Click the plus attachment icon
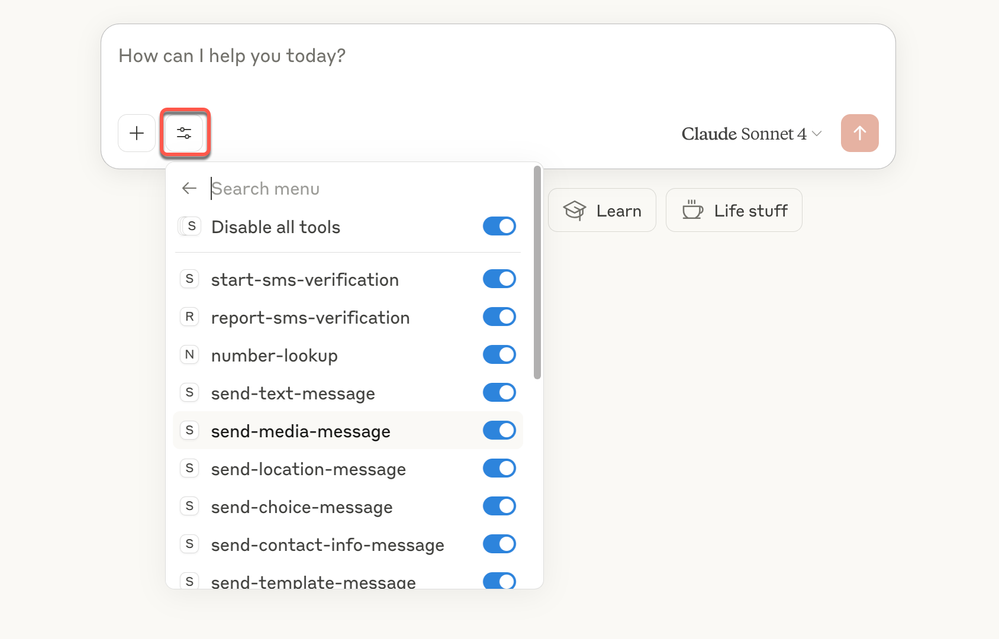The height and width of the screenshot is (639, 999). (137, 133)
